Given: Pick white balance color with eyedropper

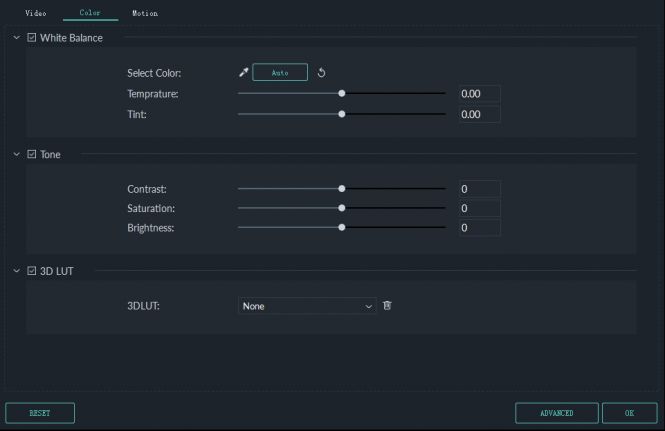Looking at the screenshot, I should [243, 73].
